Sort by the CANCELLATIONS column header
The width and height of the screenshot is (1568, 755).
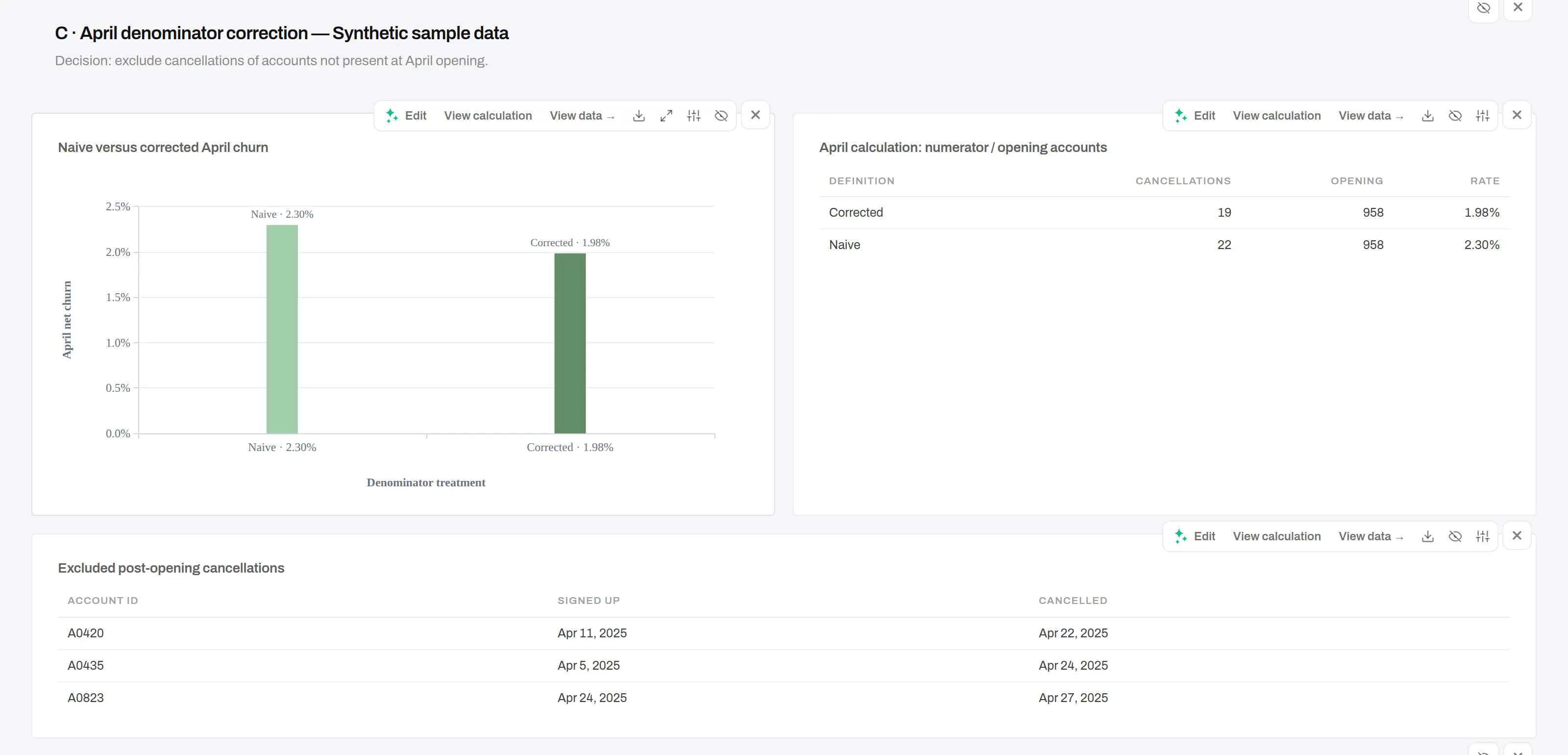1183,181
